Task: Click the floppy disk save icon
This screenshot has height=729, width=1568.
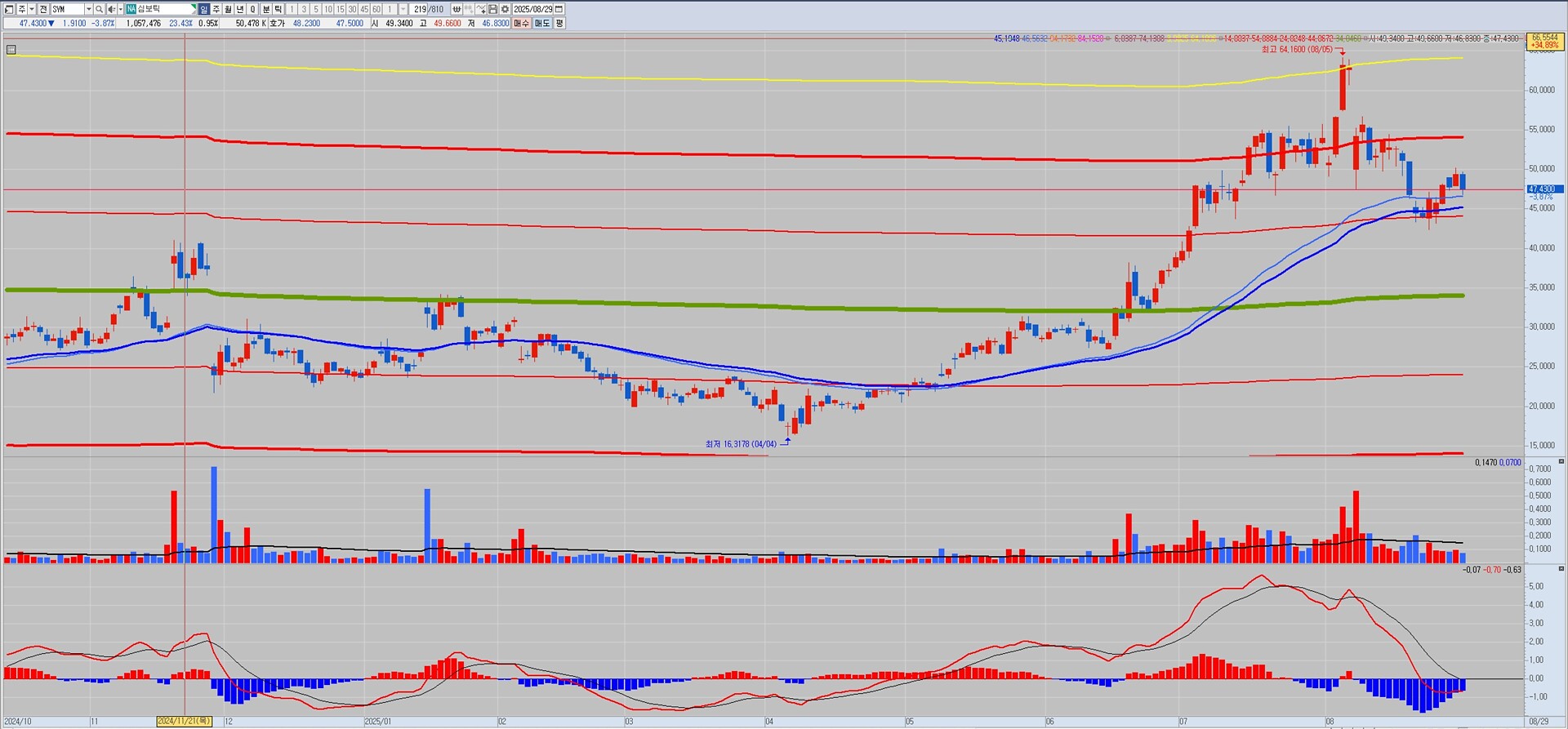Action: coord(493,9)
